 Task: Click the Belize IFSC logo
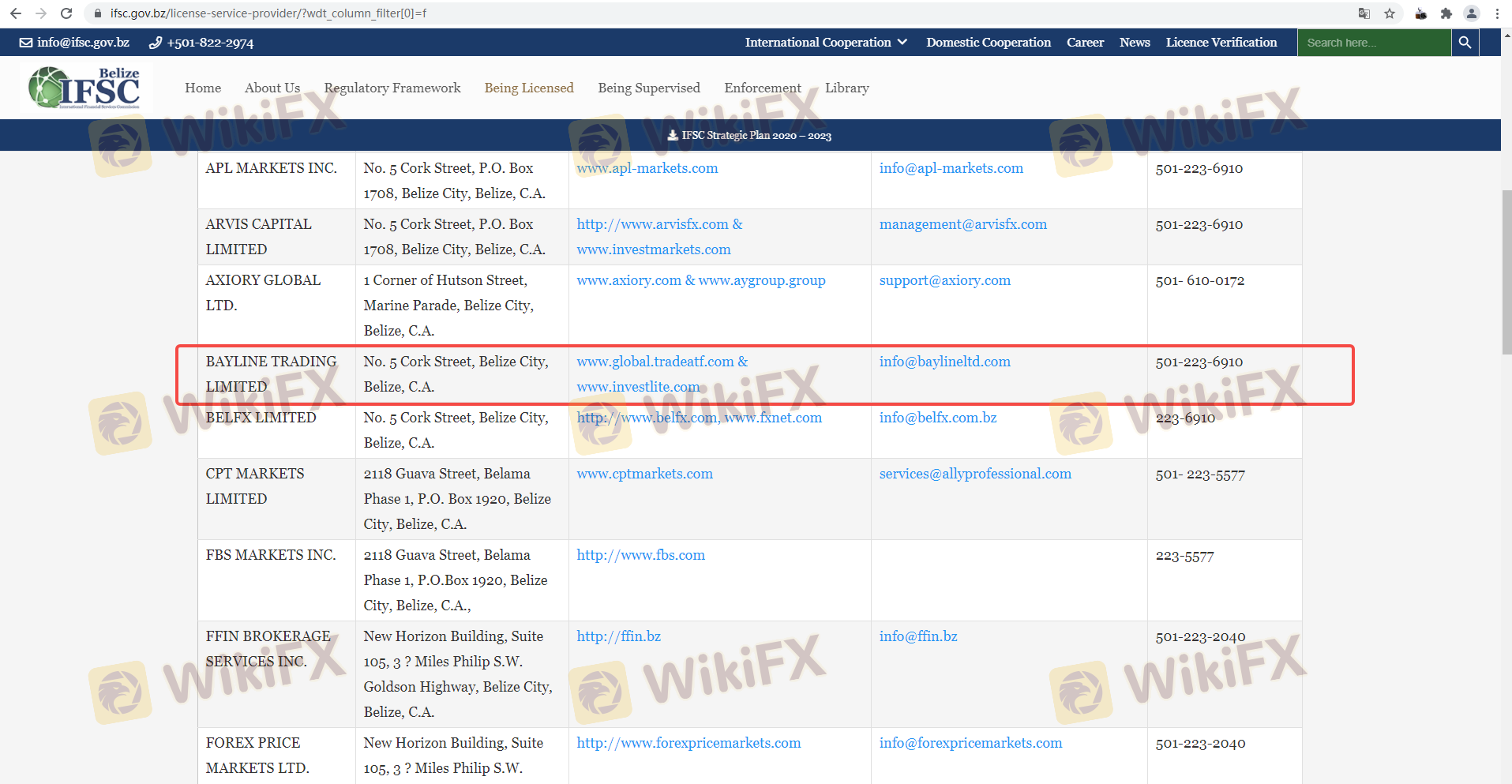click(84, 88)
